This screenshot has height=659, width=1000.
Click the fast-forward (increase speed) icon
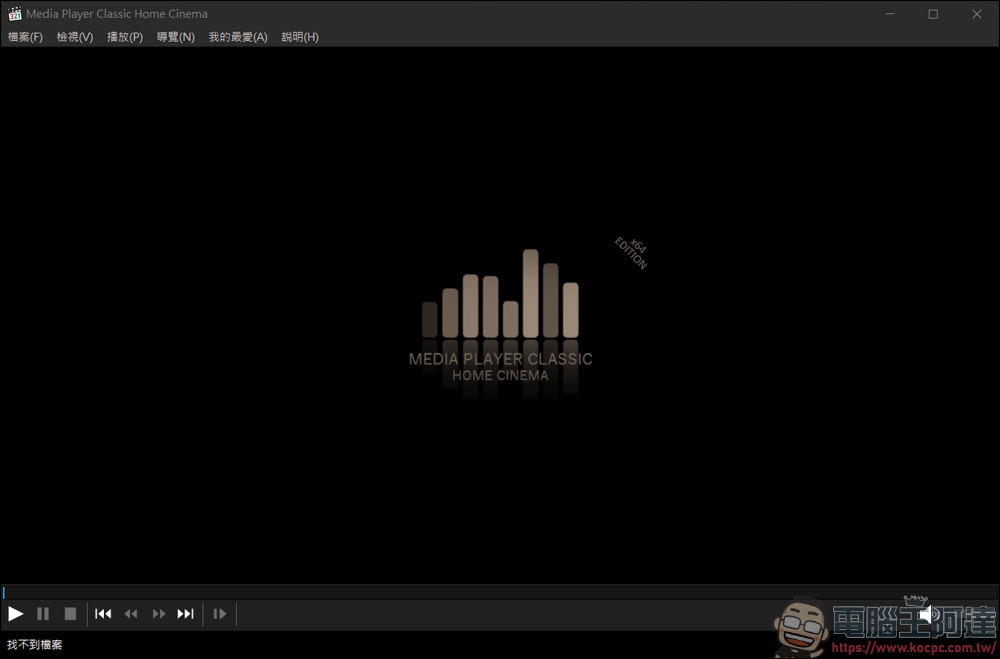(x=158, y=613)
